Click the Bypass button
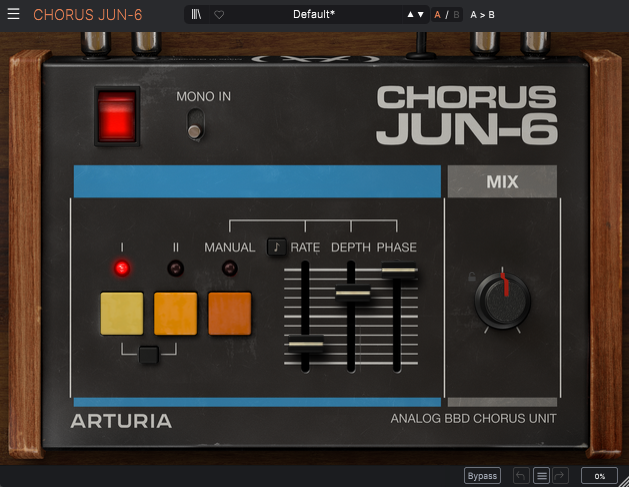Image resolution: width=629 pixels, height=487 pixels. (482, 476)
